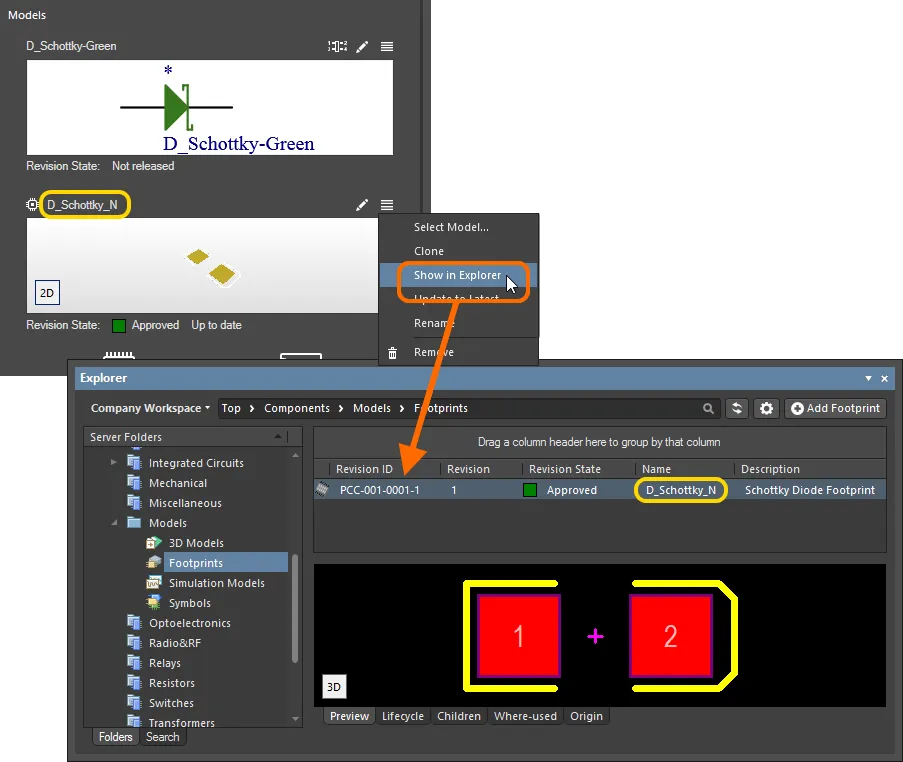Click Components in the breadcrumb path
This screenshot has width=903, height=762.
tap(299, 408)
